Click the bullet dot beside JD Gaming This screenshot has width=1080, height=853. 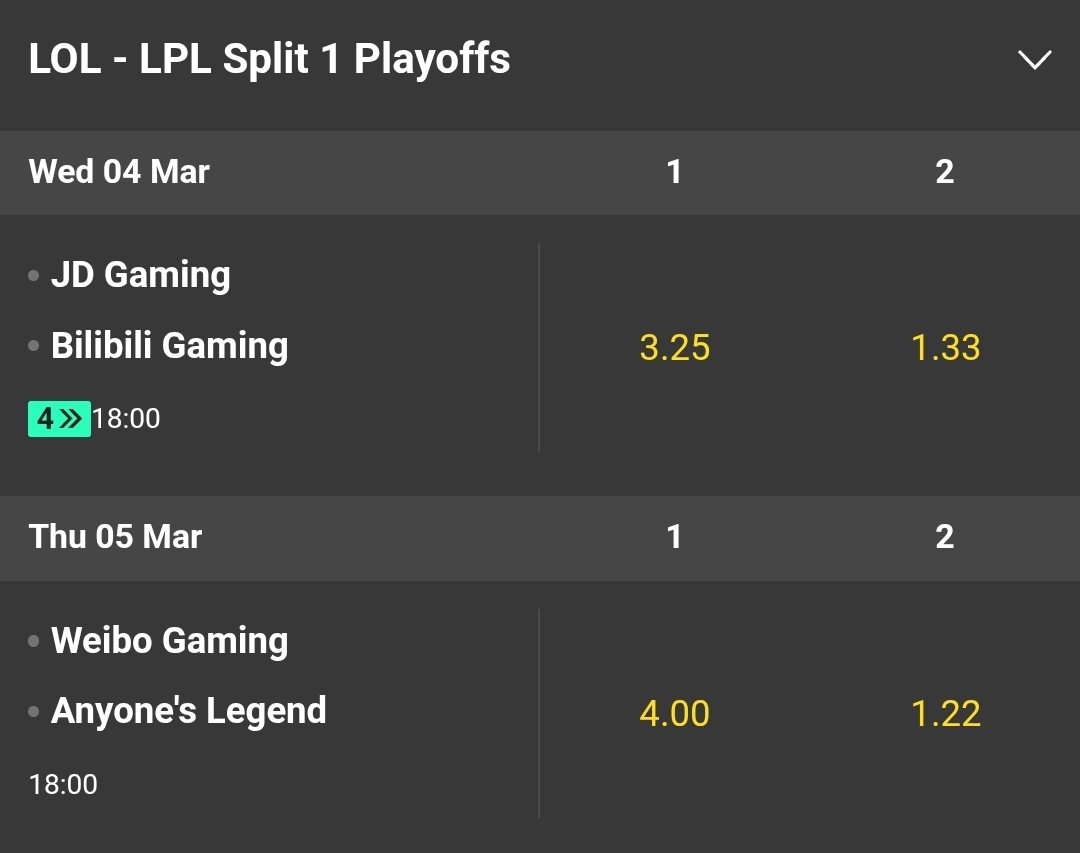tap(34, 275)
